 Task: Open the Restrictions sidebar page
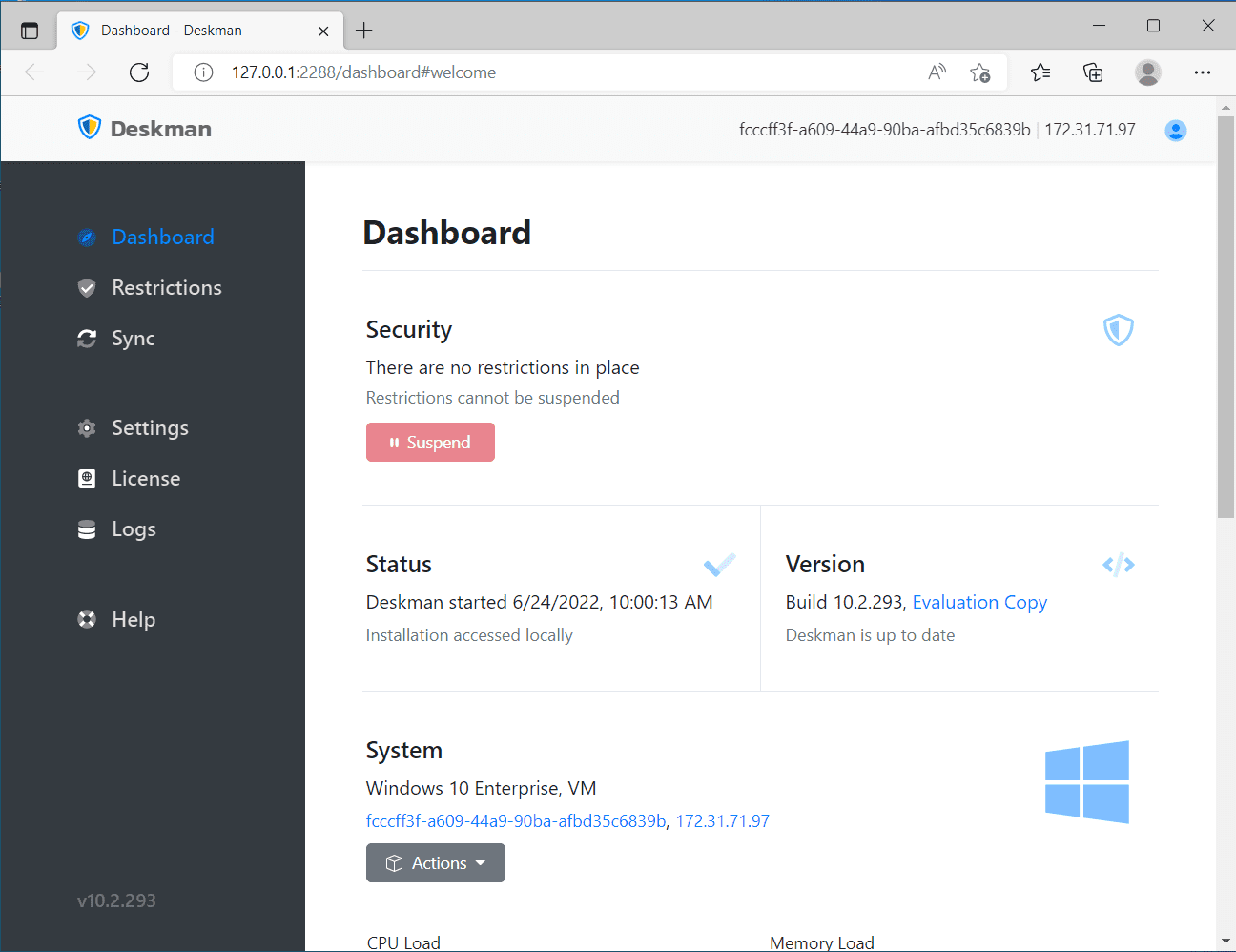pyautogui.click(x=166, y=288)
